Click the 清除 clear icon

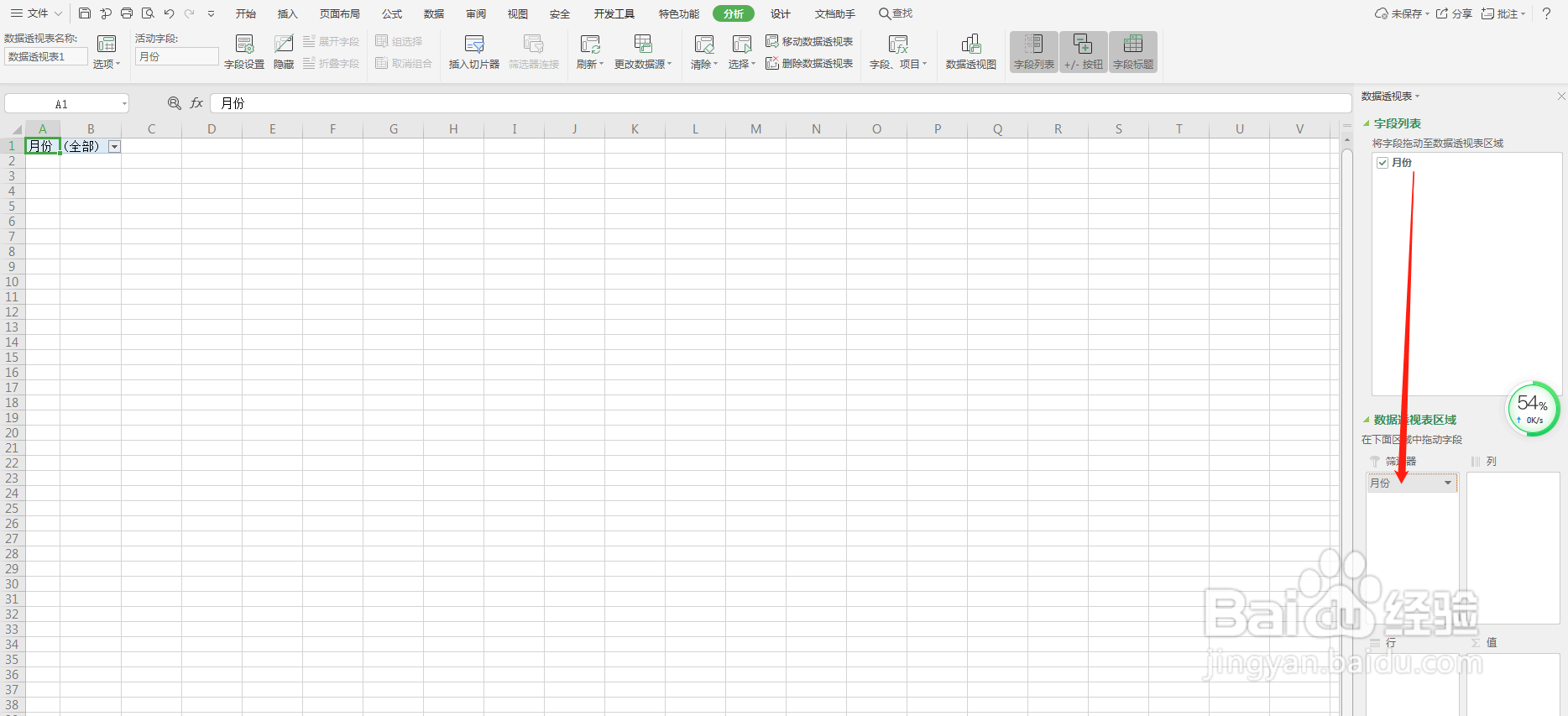click(x=704, y=44)
